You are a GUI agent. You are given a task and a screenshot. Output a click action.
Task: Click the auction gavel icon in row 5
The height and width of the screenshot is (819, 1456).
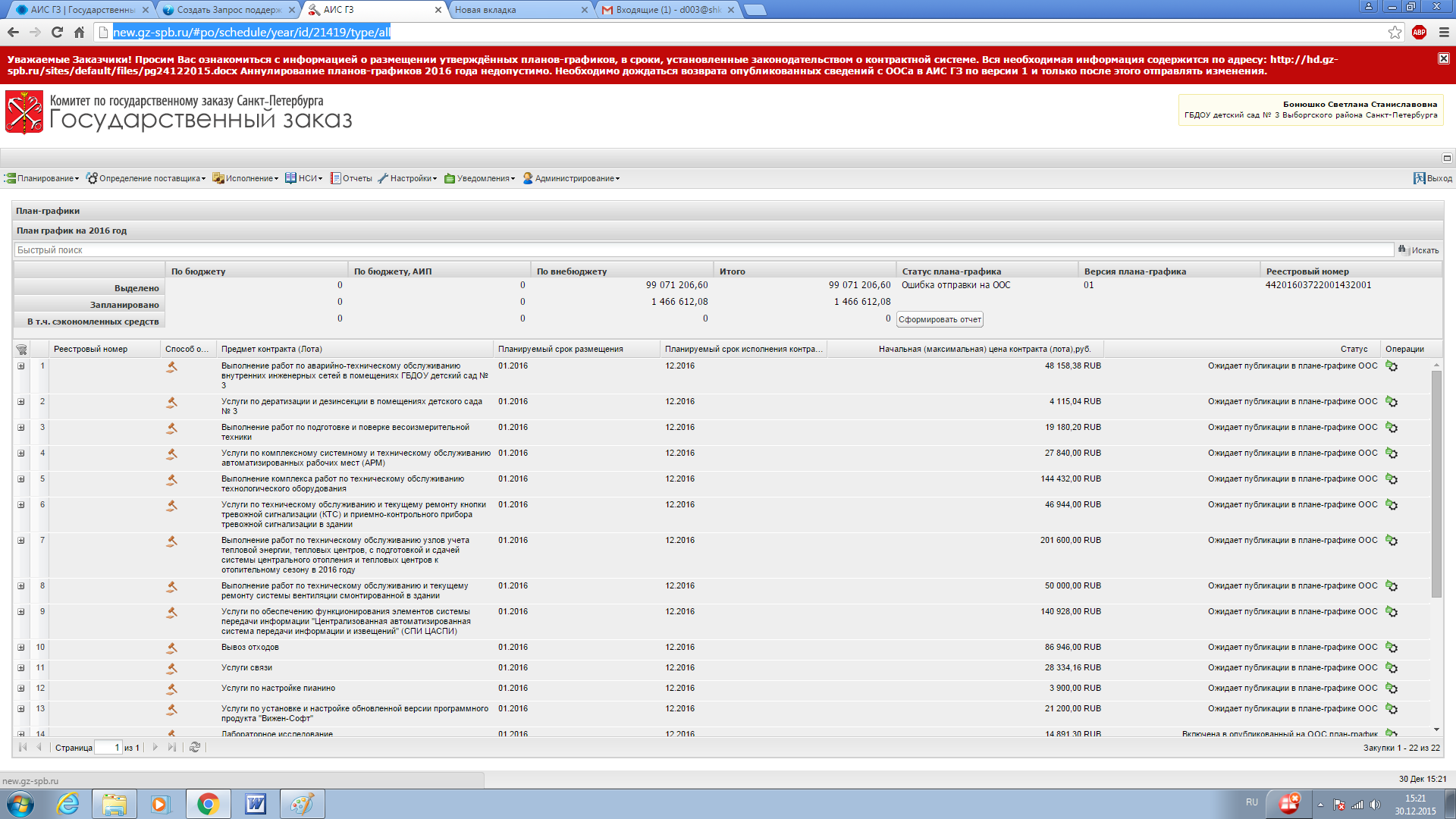[172, 480]
